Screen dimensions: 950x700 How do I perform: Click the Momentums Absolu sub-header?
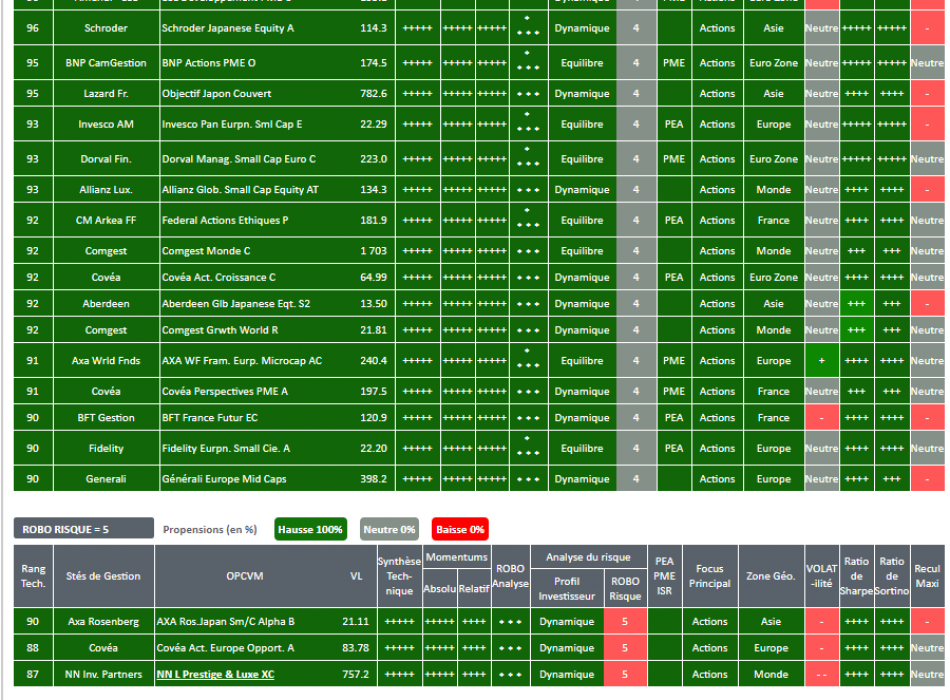coord(439,588)
